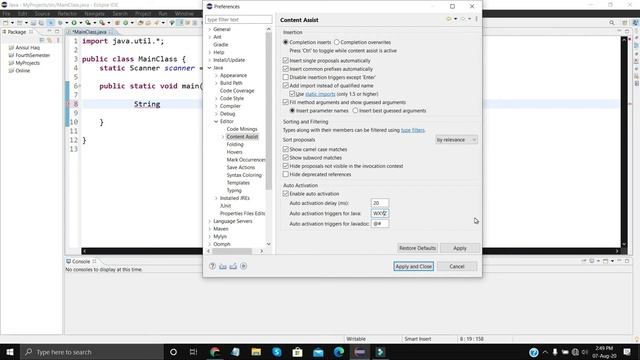The width and height of the screenshot is (640, 360).
Task: Click the Oomph preference recorder icon
Action: coord(244,266)
